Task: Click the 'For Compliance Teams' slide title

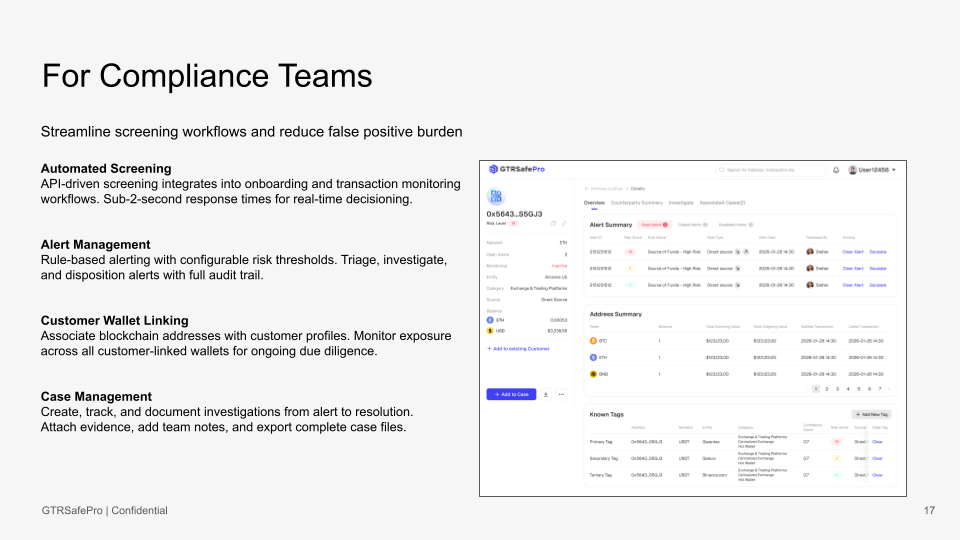Action: (207, 76)
